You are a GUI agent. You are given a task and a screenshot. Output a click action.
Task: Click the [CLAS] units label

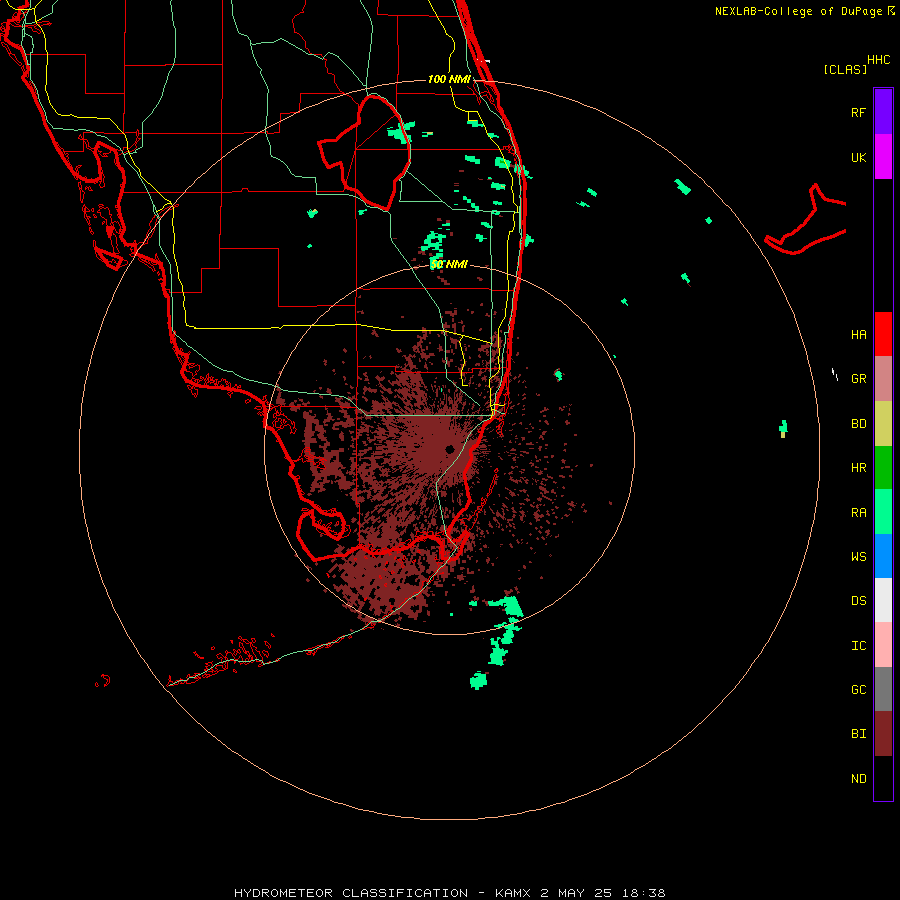pyautogui.click(x=845, y=69)
